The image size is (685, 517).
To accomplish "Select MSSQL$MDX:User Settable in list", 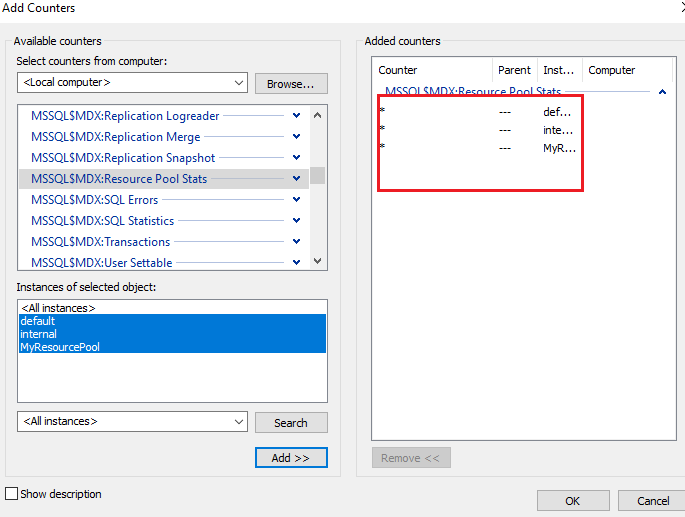I will pos(102,263).
